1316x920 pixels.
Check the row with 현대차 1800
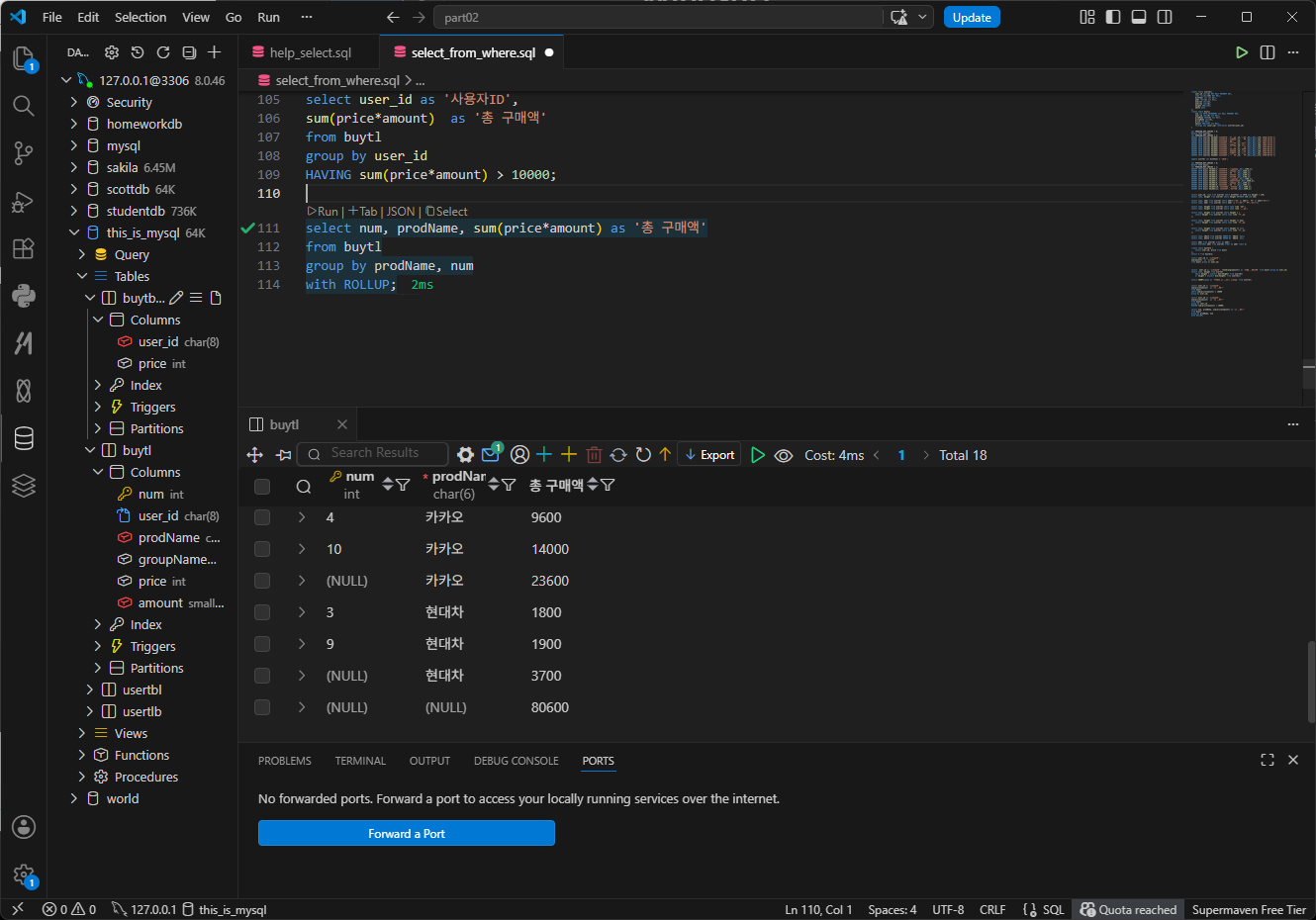(262, 612)
